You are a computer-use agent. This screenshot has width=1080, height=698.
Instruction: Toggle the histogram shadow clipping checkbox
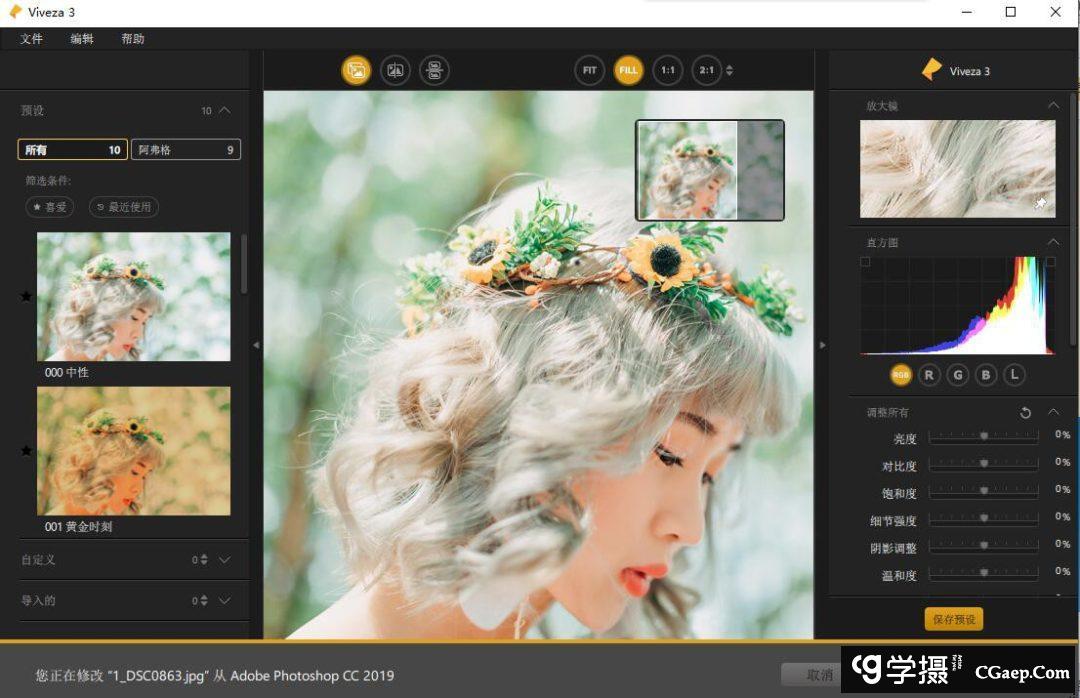[865, 262]
